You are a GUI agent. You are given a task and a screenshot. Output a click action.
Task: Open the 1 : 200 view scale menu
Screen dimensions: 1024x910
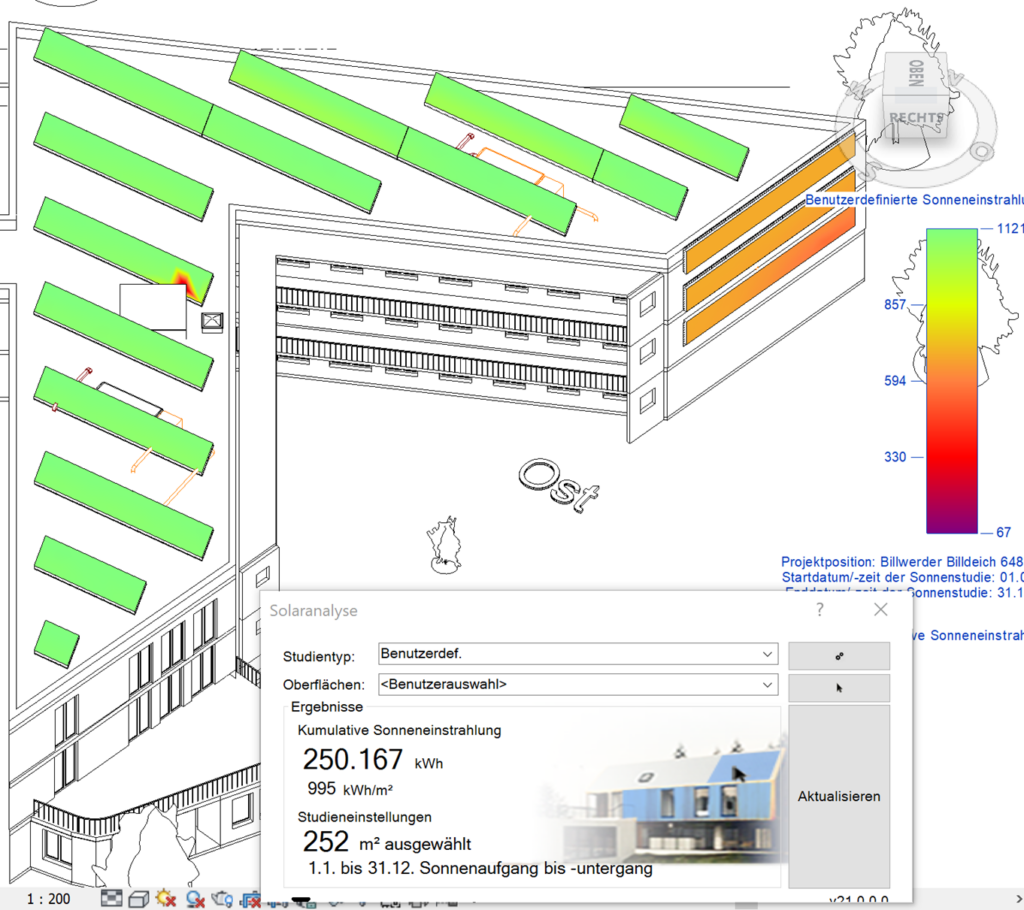click(48, 899)
